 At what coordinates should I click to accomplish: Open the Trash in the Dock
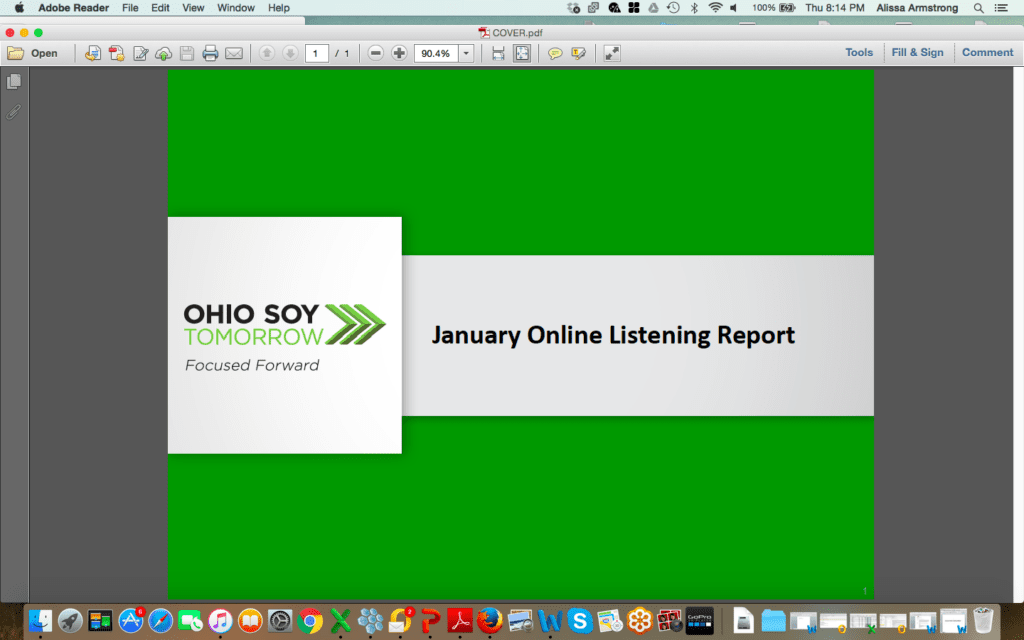click(x=983, y=620)
